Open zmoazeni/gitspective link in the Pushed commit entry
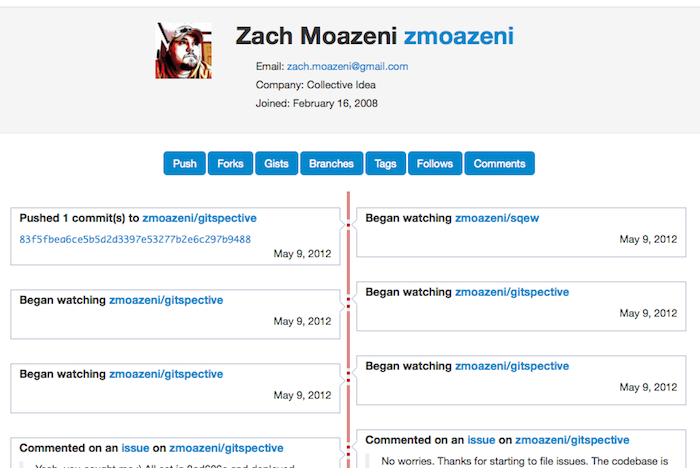Image resolution: width=700 pixels, height=468 pixels. 199,217
